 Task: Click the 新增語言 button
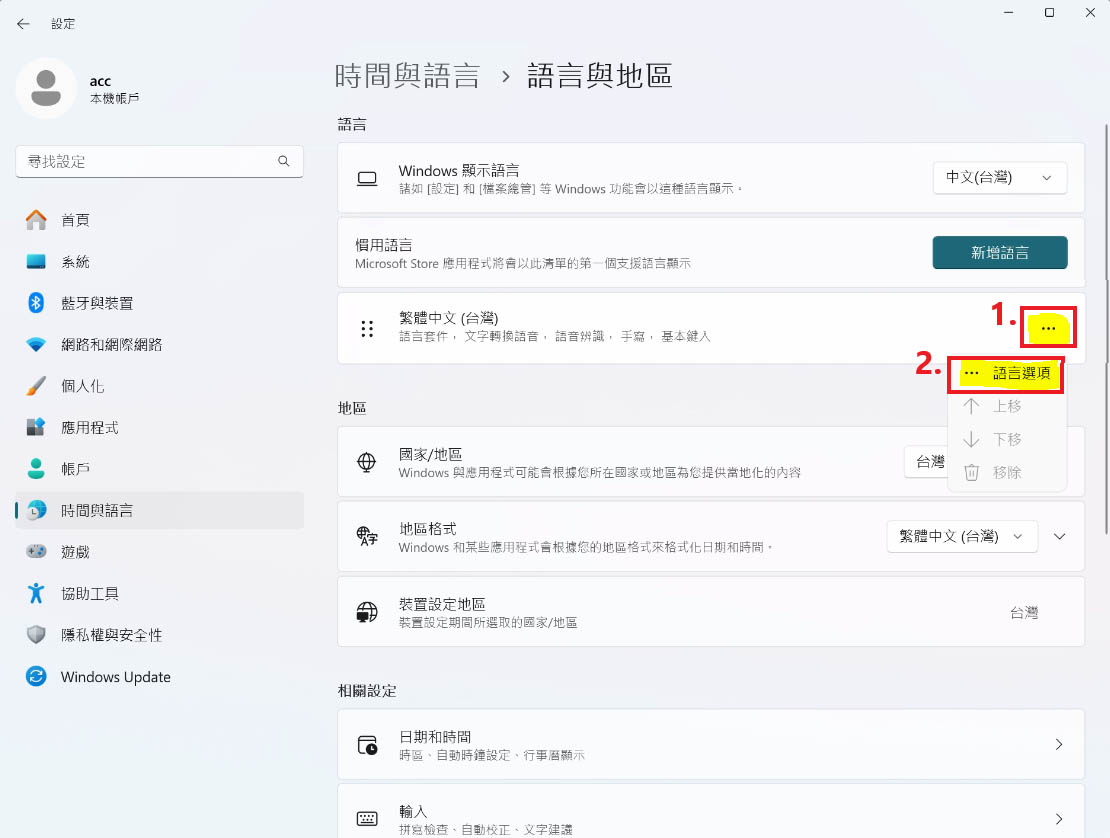(x=999, y=253)
